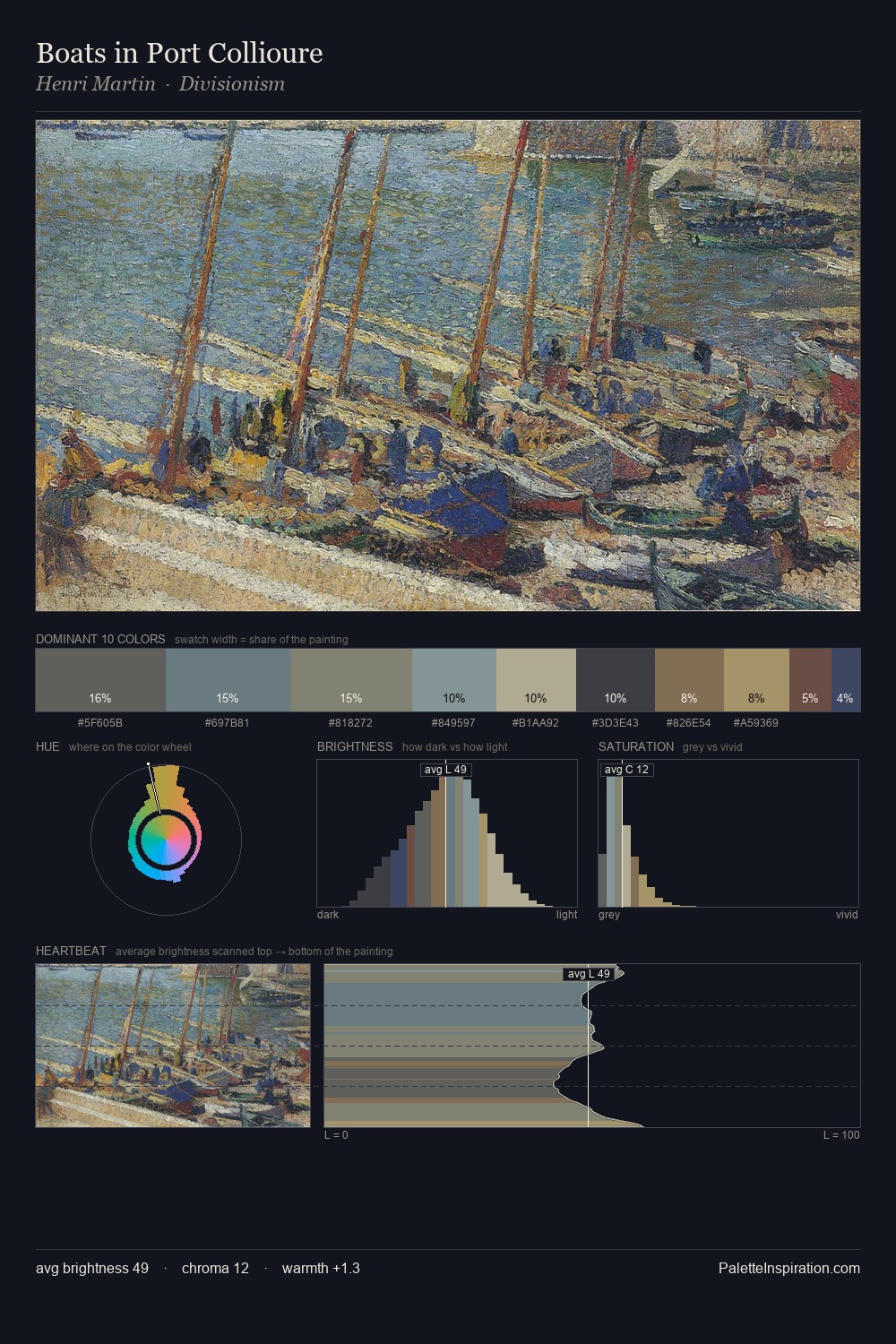896x1344 pixels.
Task: Click the 'avg C 12' label in Saturation histogram
Action: [x=626, y=770]
